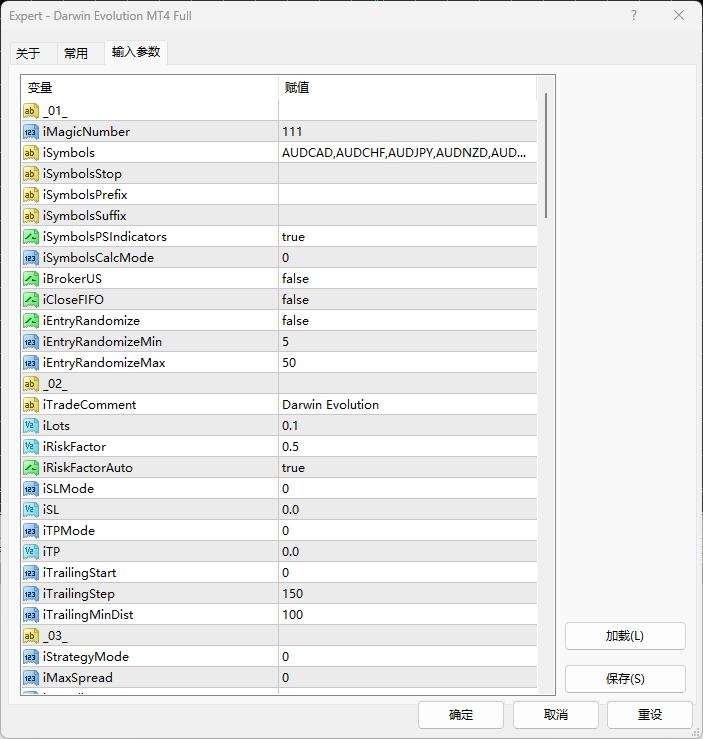This screenshot has width=703, height=739.
Task: Cancel the dialog with 取消
Action: [x=556, y=714]
